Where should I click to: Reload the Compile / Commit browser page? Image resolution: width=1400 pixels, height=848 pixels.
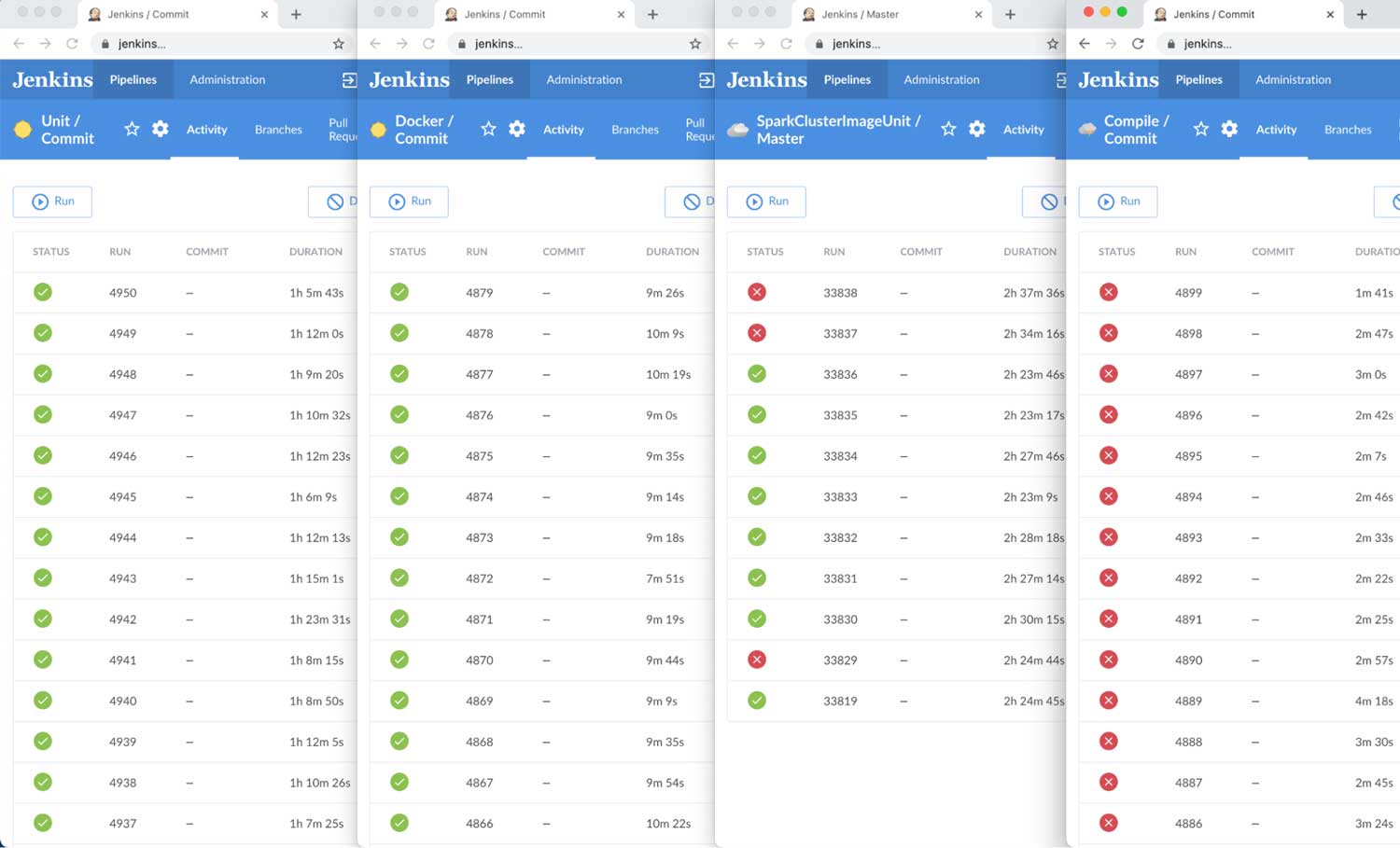pyautogui.click(x=1138, y=44)
